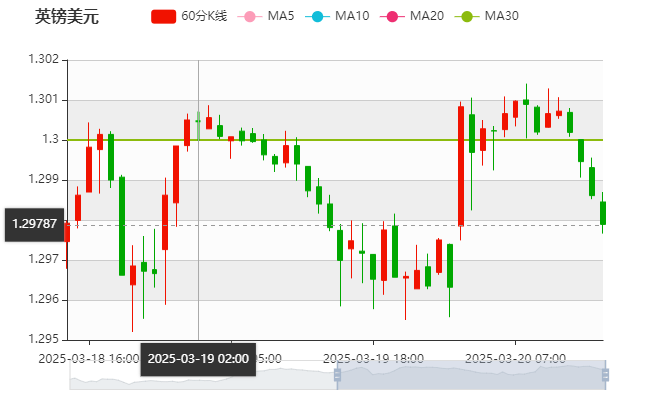Click the right handle of zoom slider
The height and width of the screenshot is (400, 670).
pos(606,375)
